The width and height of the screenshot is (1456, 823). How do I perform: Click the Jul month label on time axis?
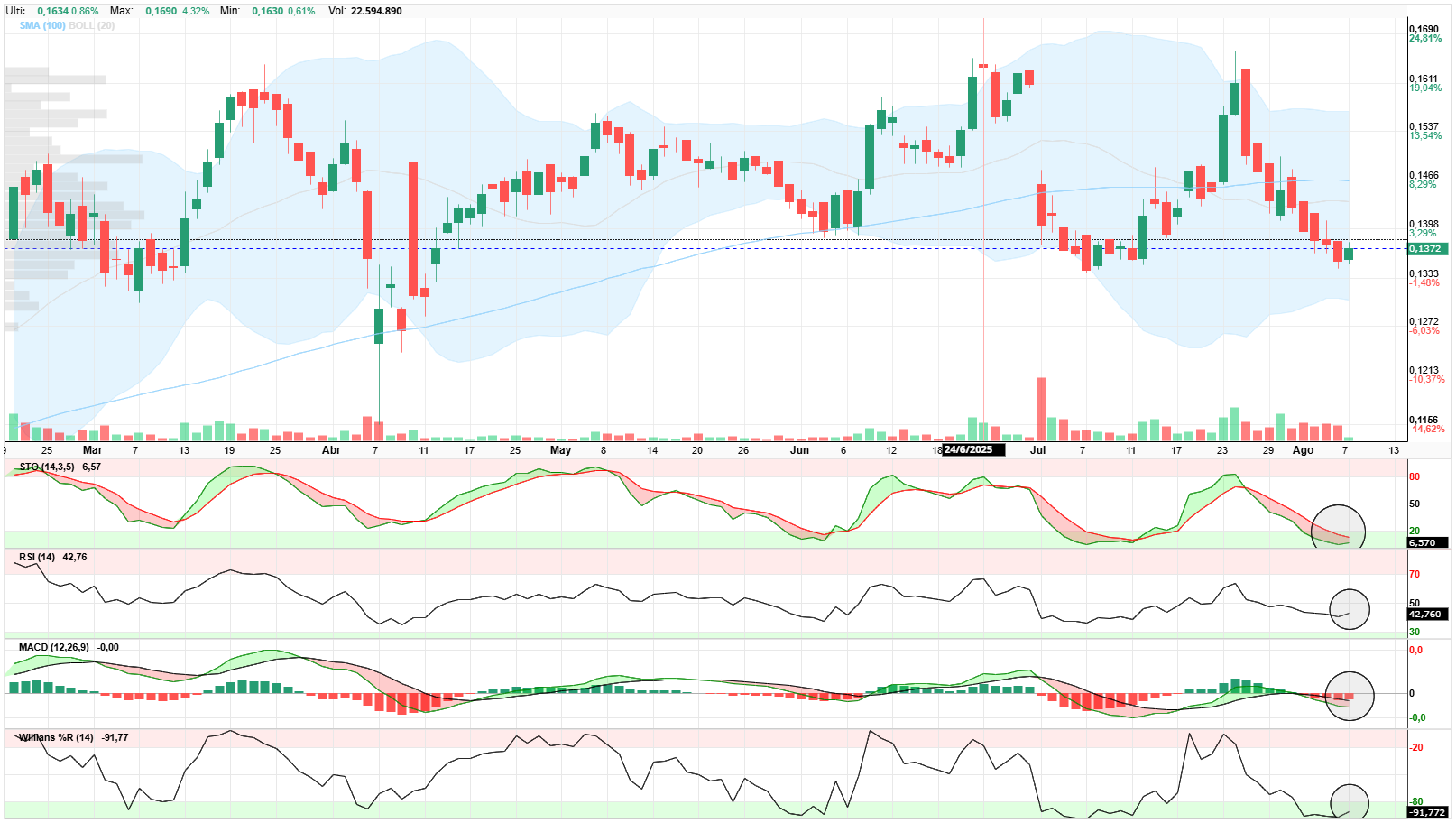(1038, 449)
